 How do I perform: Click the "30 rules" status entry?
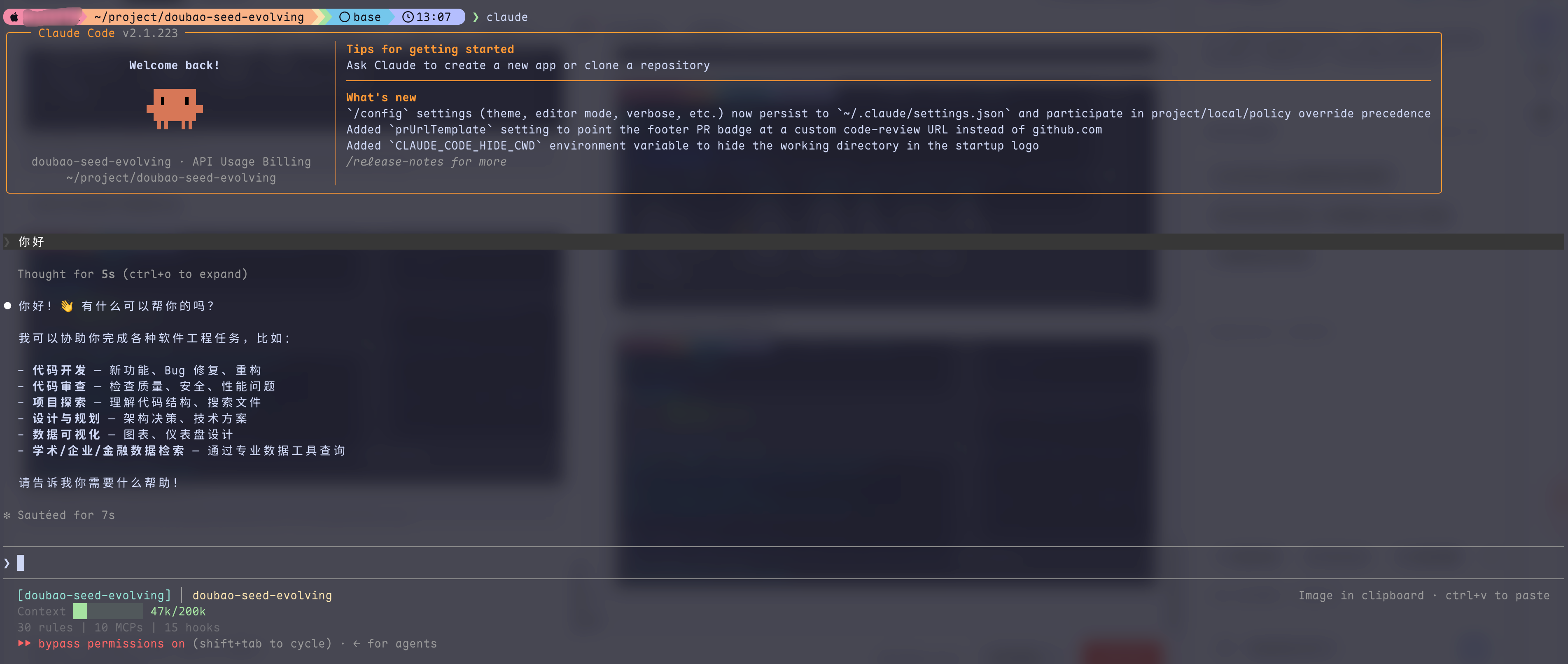point(45,627)
